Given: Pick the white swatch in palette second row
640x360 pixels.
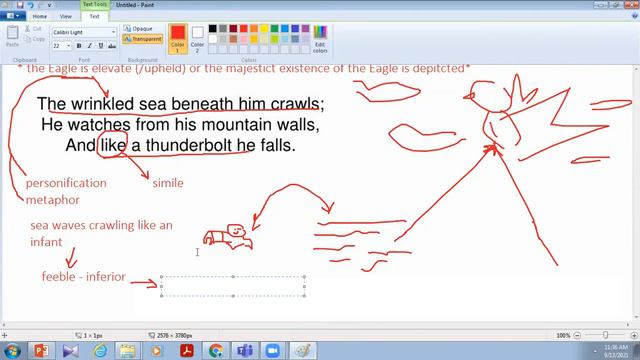Looking at the screenshot, I should [x=213, y=39].
